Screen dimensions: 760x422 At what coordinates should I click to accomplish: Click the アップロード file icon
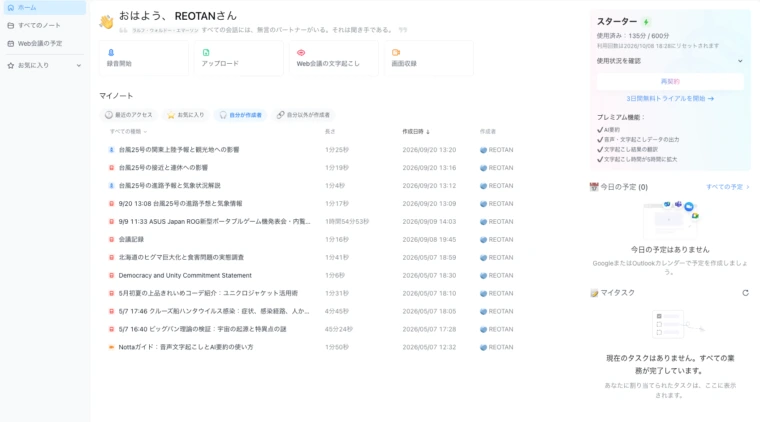pos(206,52)
